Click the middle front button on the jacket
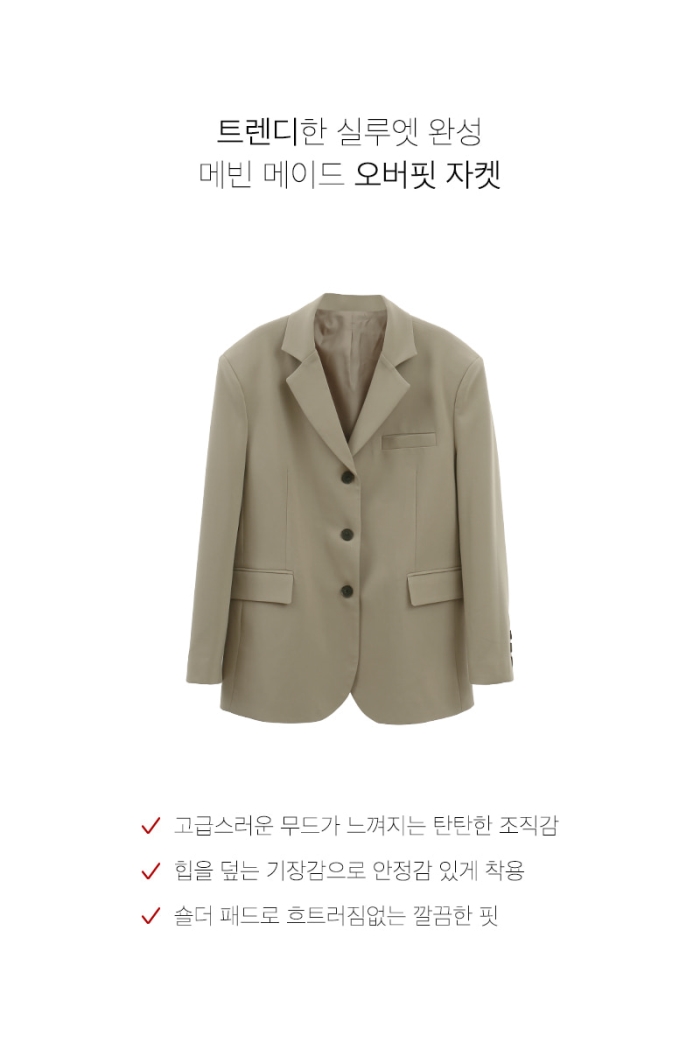 pos(349,533)
